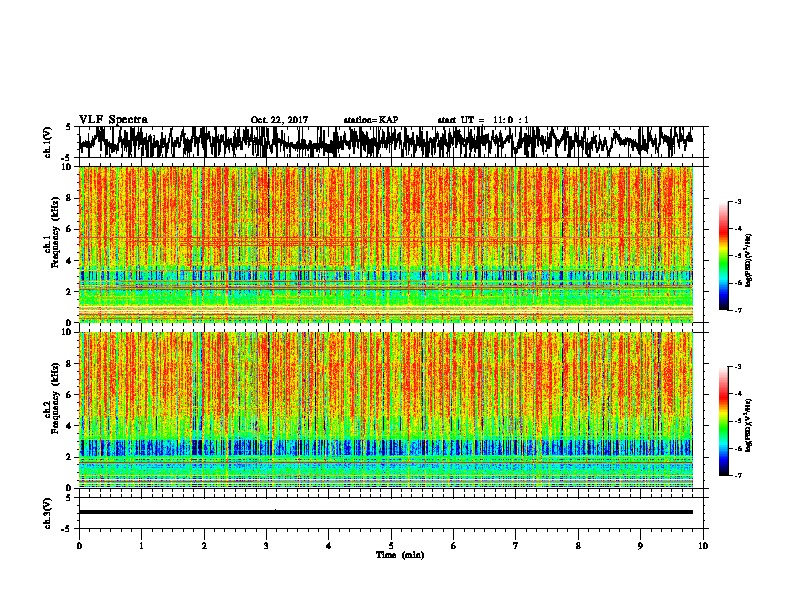Viewport: 792px width, 612px height.
Task: Click the 'VLF Spectra' title text
Action: coord(113,120)
